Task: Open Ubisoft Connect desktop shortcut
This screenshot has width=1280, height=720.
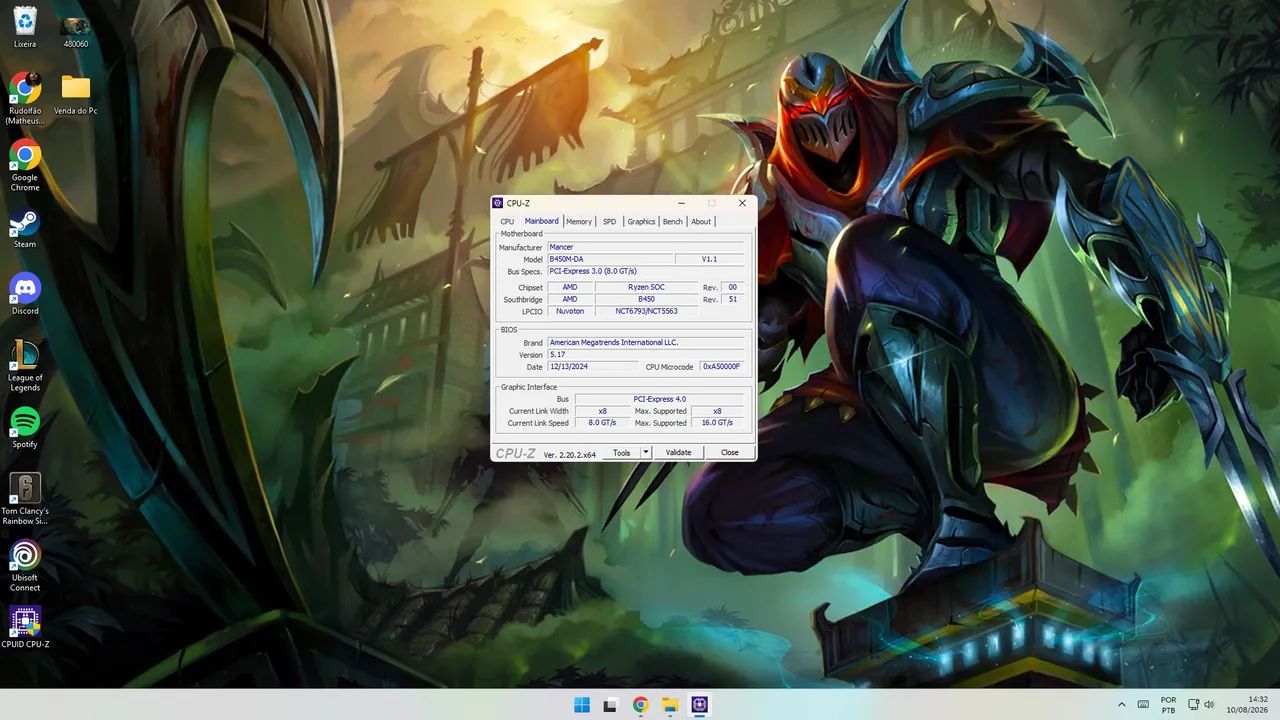Action: pos(25,565)
